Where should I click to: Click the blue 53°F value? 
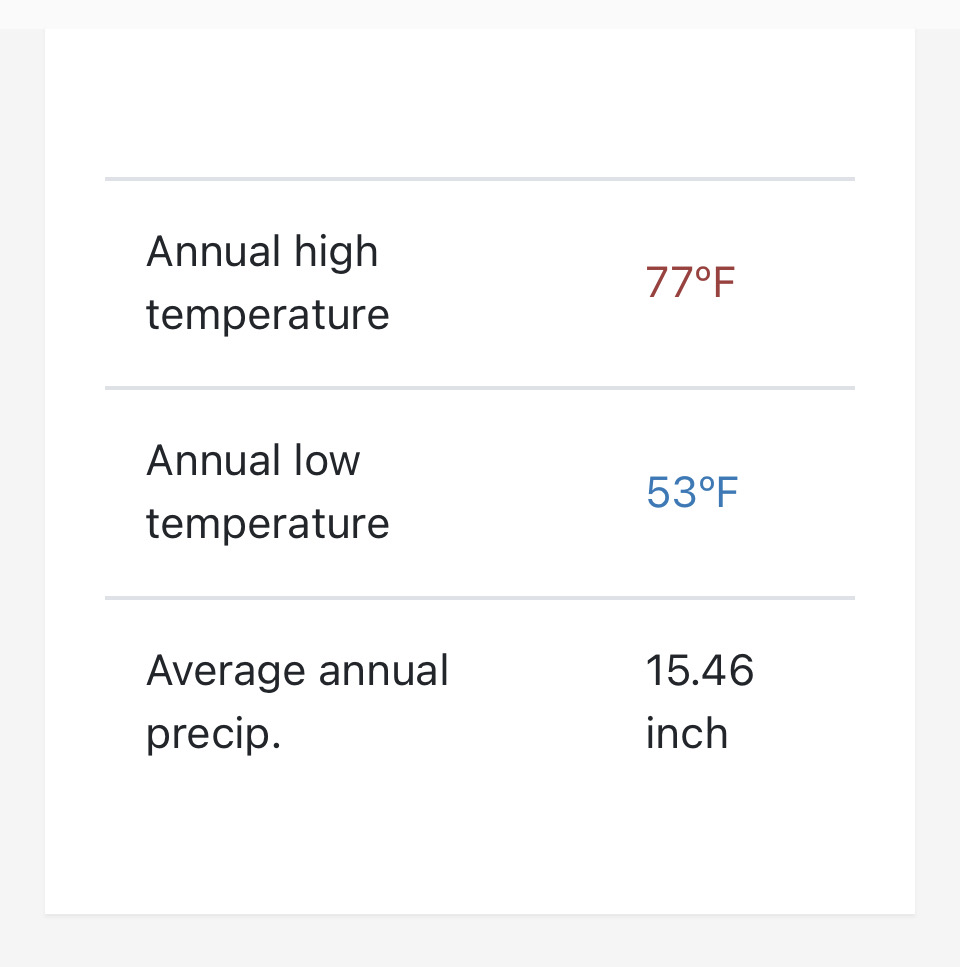coord(692,492)
